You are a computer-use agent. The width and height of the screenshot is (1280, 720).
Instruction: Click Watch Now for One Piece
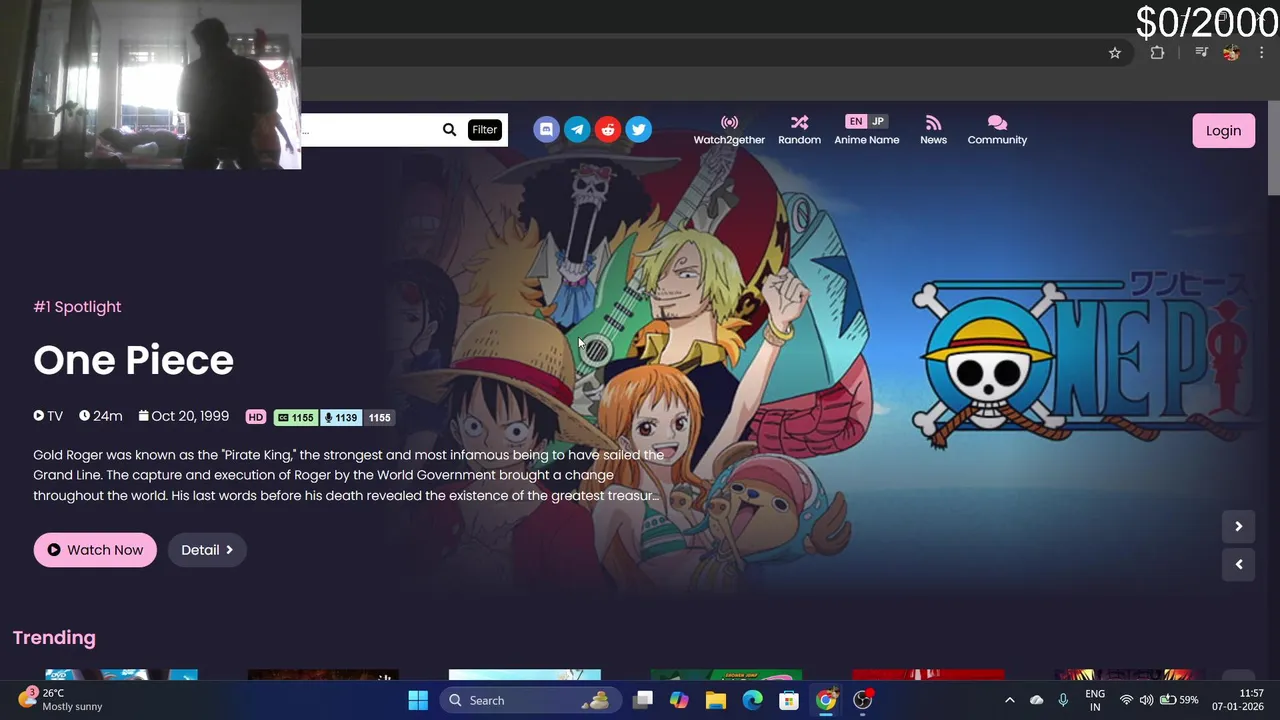95,550
